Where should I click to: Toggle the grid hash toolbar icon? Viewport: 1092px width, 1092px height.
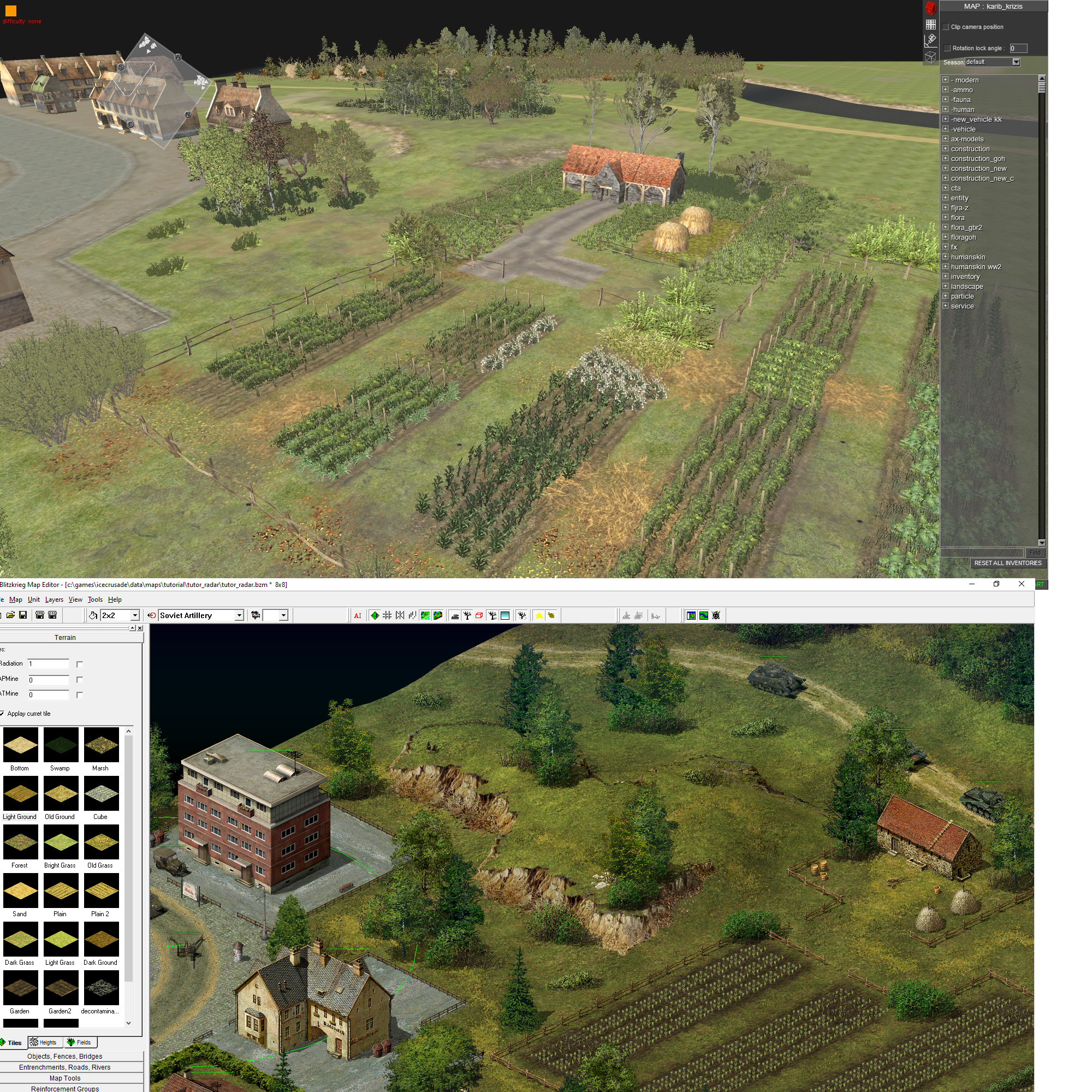click(x=387, y=615)
